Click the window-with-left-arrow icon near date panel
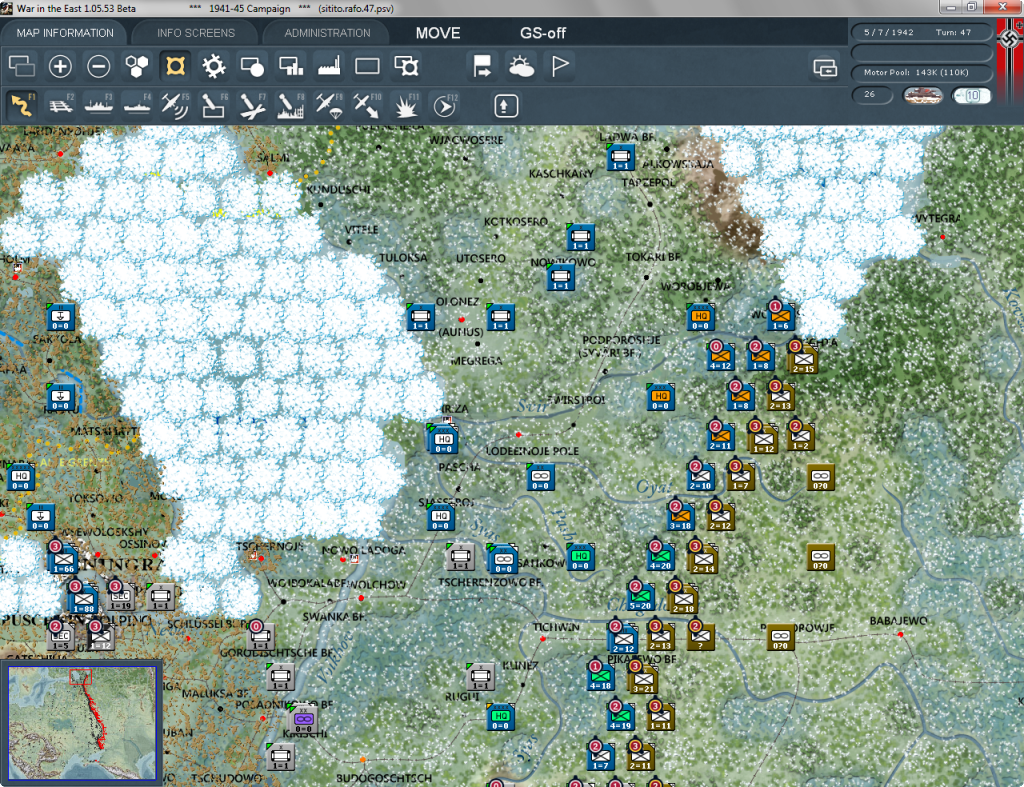 825,67
